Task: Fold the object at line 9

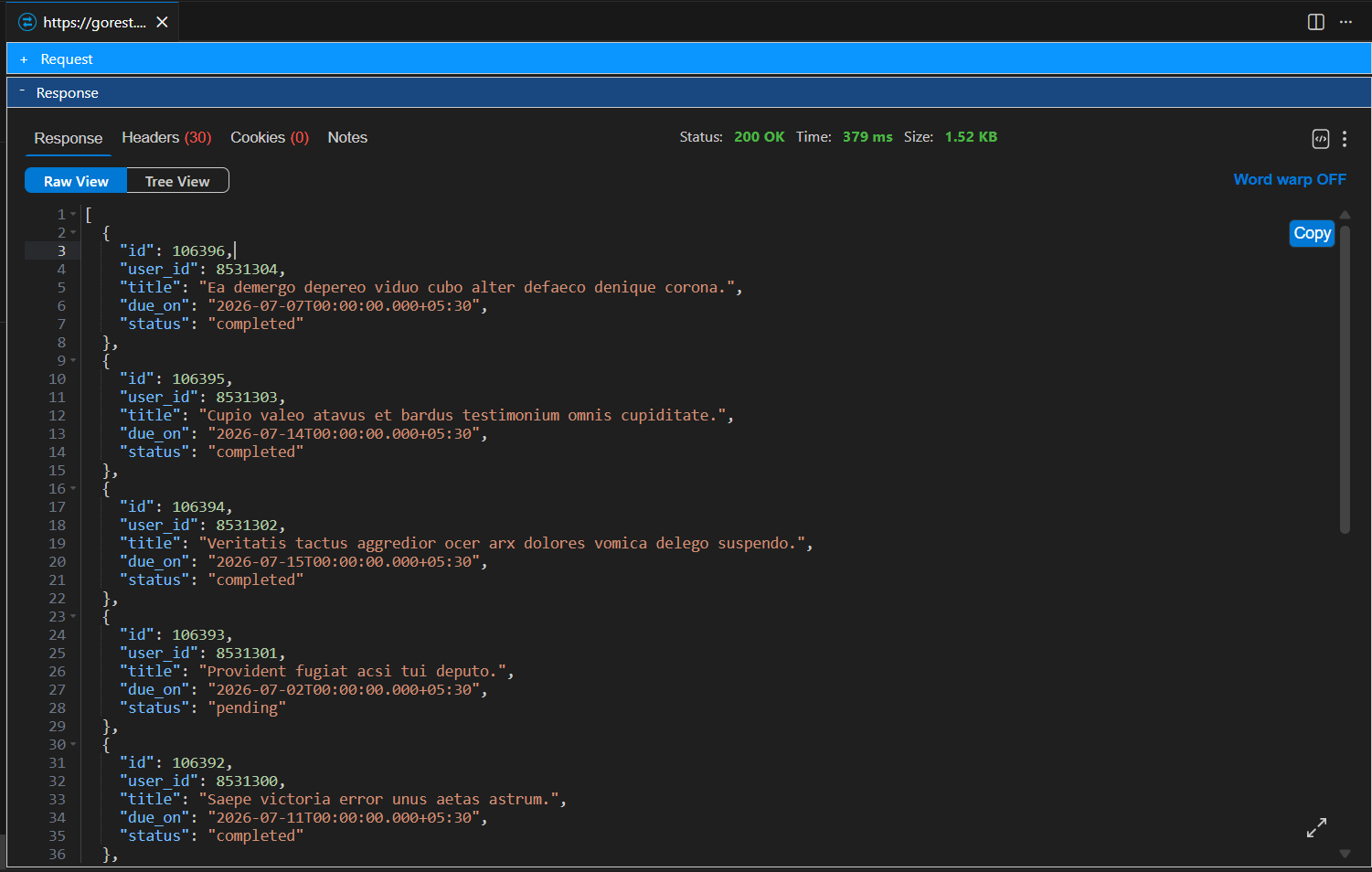Action: point(73,360)
